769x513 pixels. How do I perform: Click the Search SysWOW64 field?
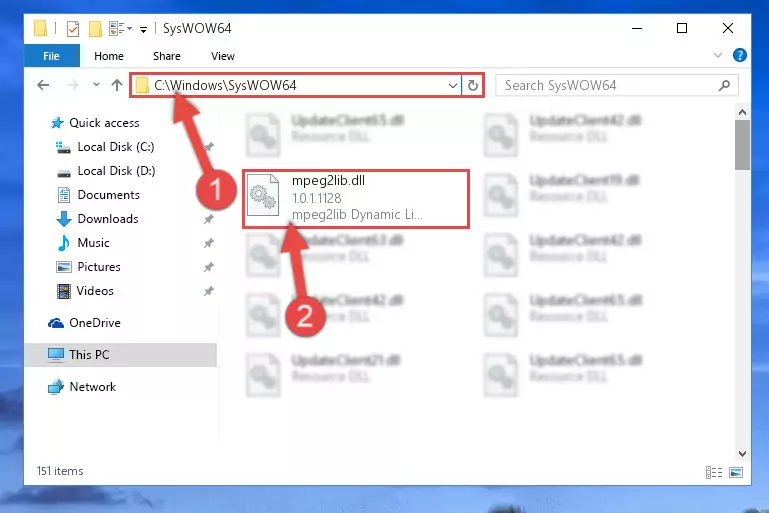click(616, 85)
